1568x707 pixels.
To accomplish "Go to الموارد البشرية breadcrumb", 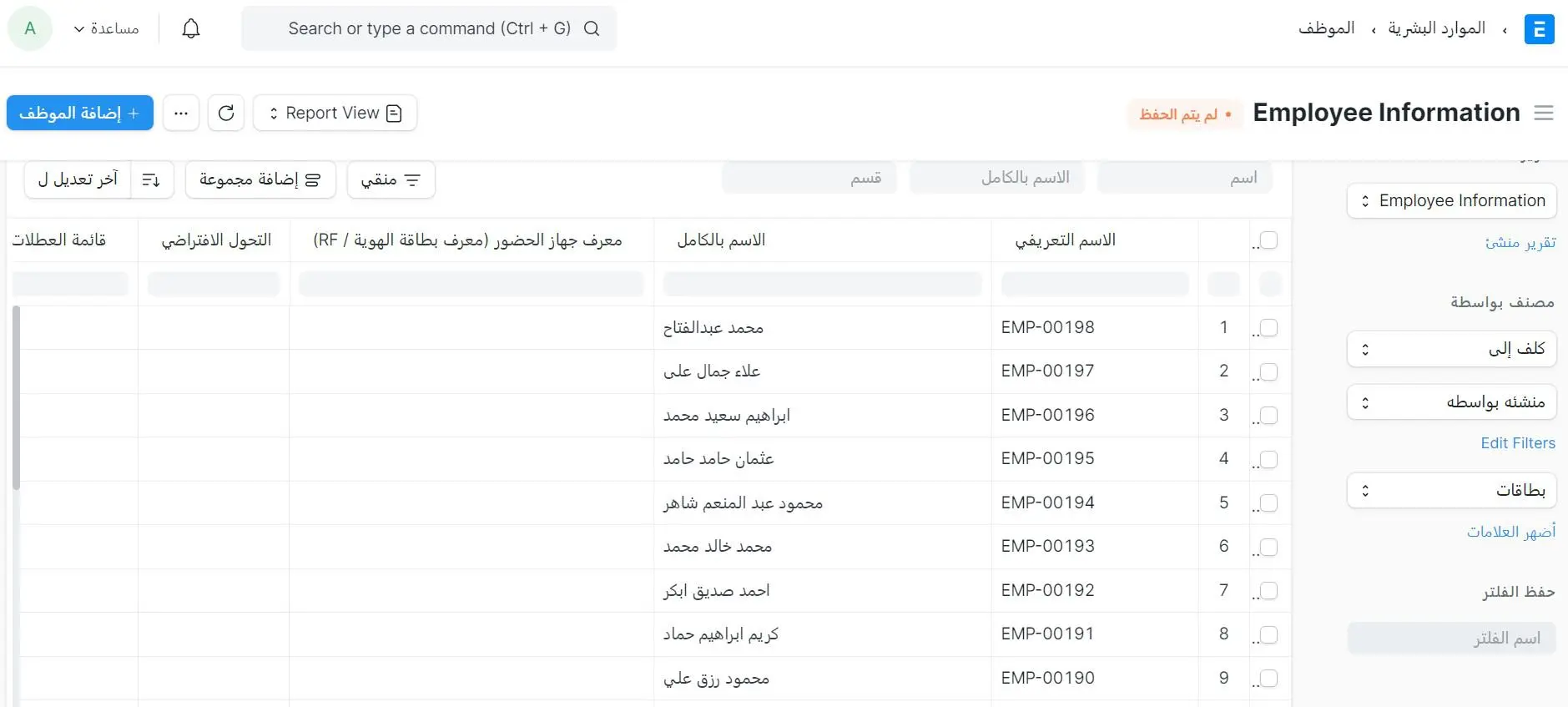I will pos(1436,28).
